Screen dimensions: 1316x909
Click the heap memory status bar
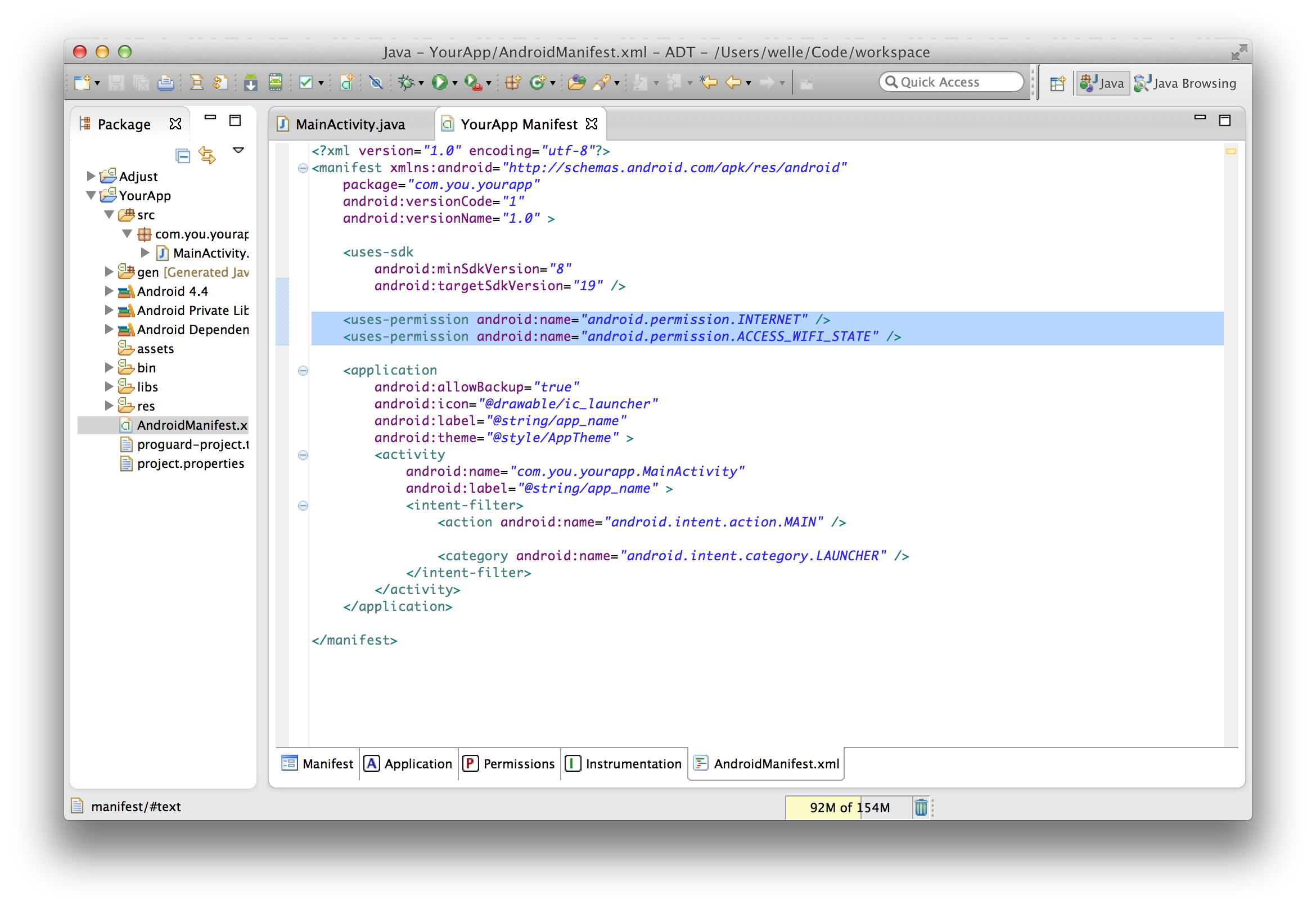click(849, 807)
